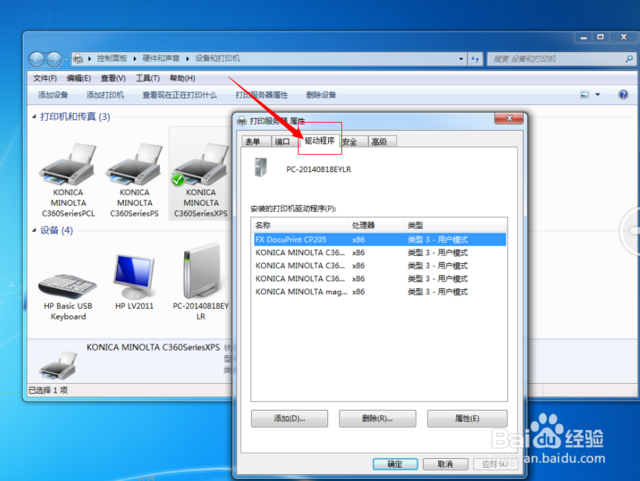The width and height of the screenshot is (640, 481).
Task: Switch to the 表单 tab
Action: click(256, 141)
